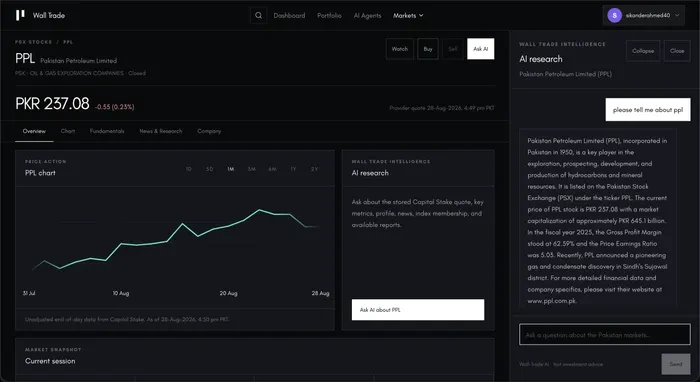Click the '10 Aug' chart axis label
Viewport: 700px width, 382px height.
tap(121, 293)
